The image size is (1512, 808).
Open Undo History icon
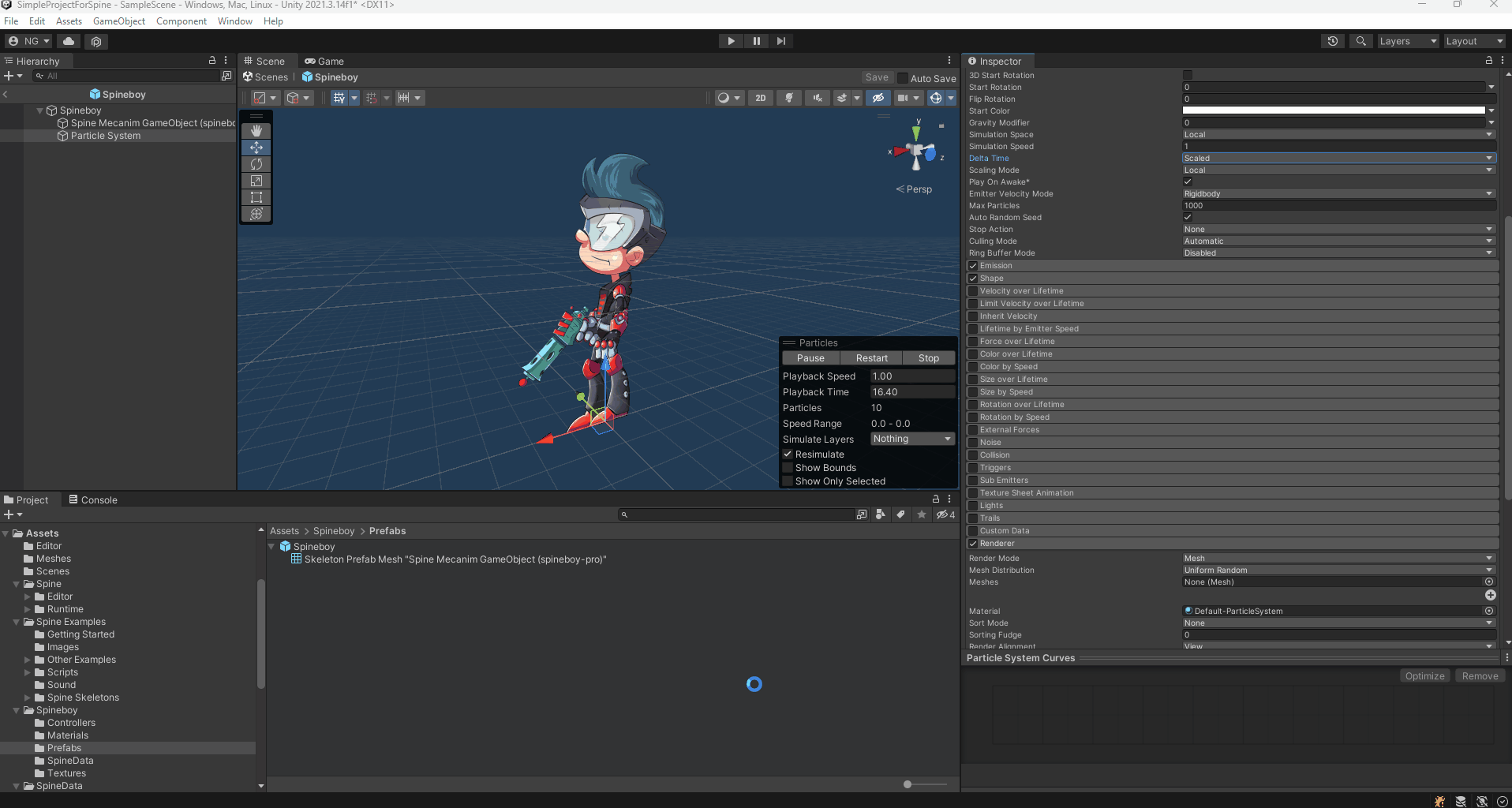pos(1333,41)
